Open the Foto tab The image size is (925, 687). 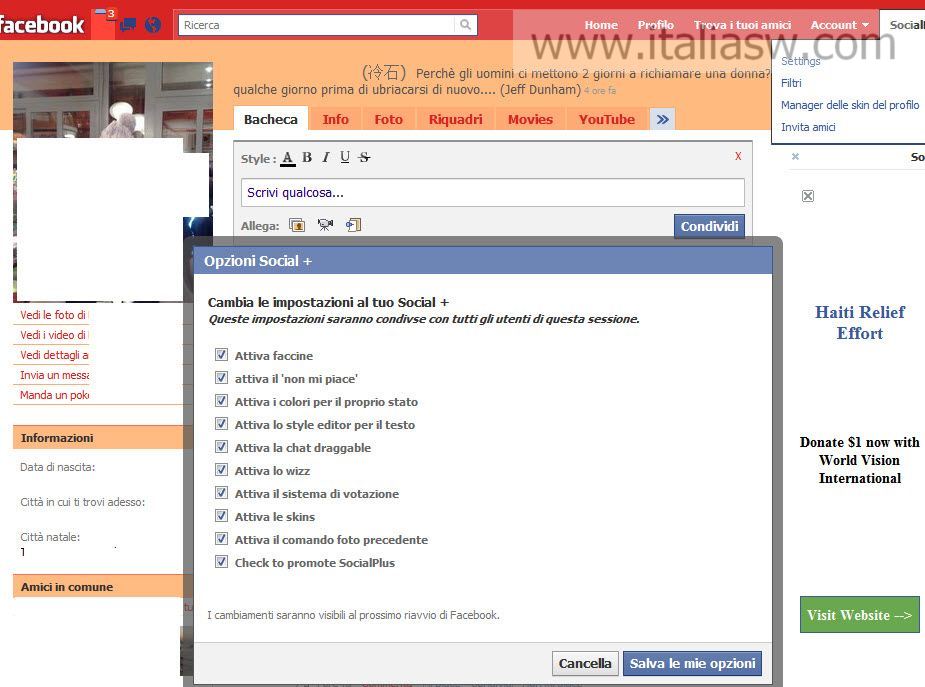coord(388,119)
